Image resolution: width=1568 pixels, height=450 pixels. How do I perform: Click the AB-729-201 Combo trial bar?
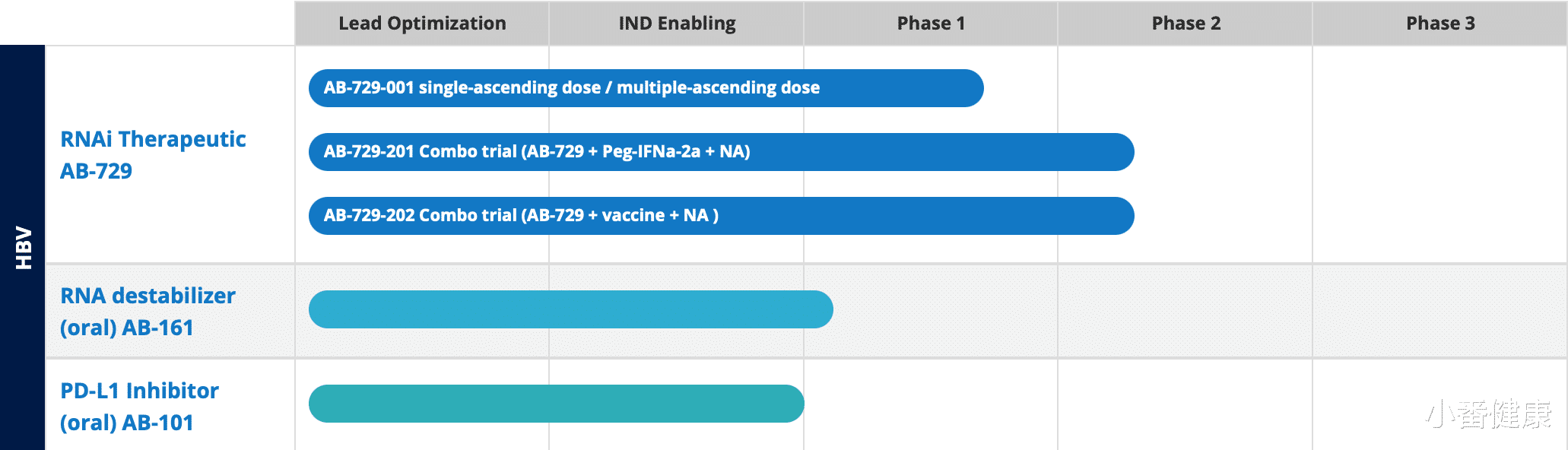click(721, 152)
